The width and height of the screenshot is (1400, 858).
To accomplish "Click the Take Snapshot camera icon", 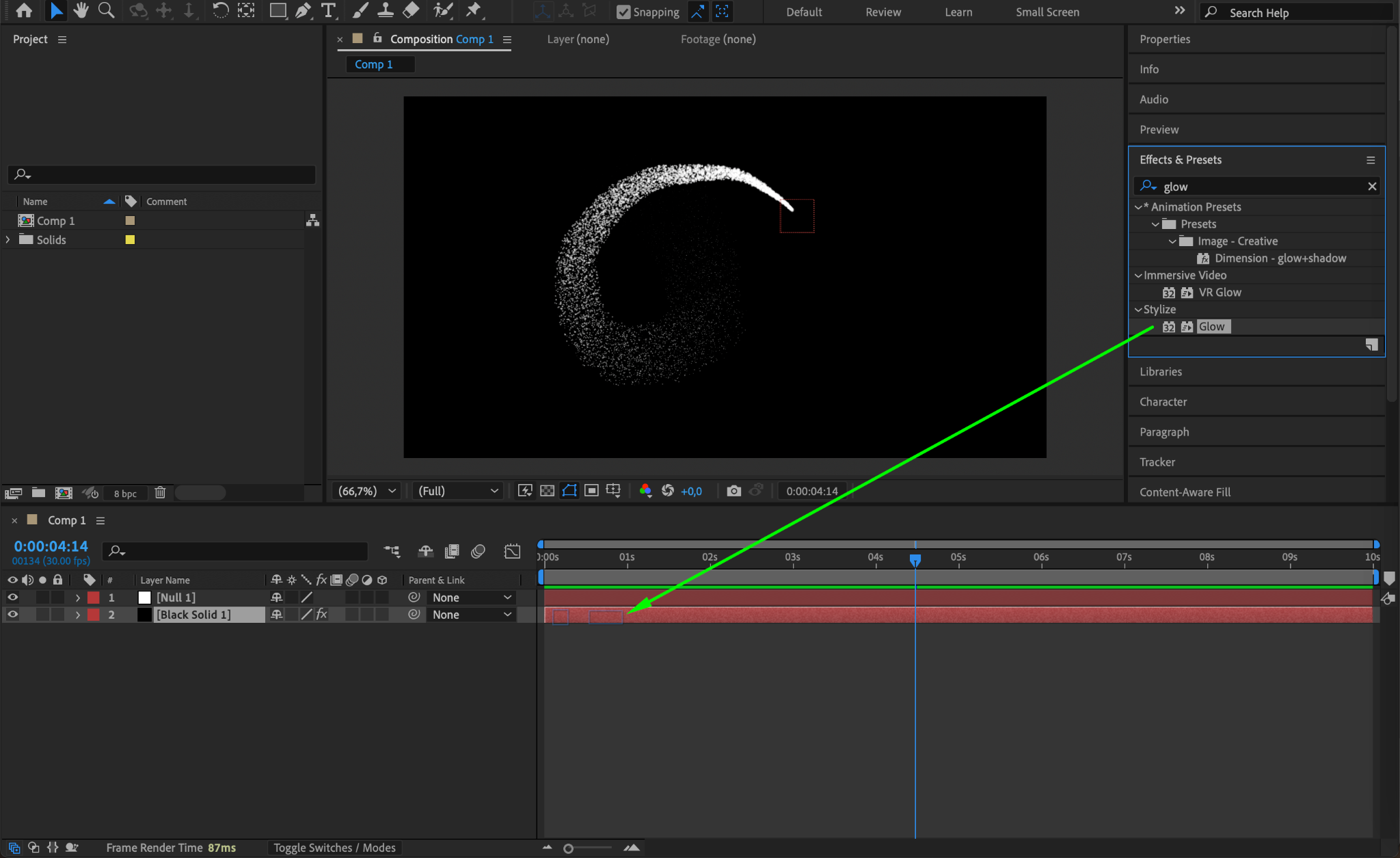I will coord(733,491).
